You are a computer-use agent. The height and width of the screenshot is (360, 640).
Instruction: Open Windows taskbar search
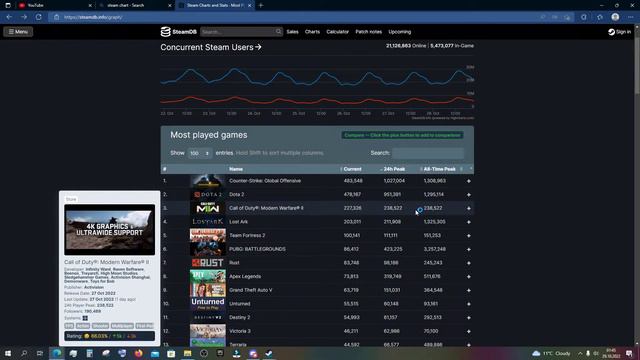[x=24, y=353]
